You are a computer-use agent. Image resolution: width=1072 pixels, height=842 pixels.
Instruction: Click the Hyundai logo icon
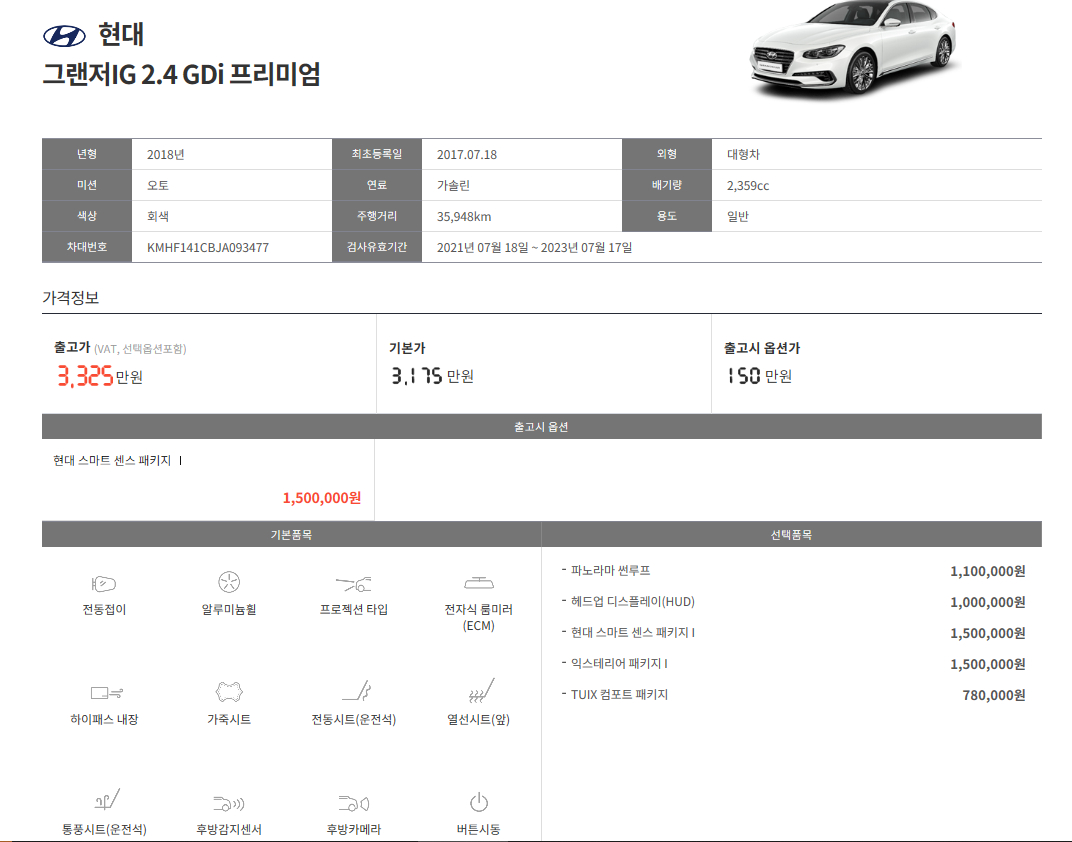pos(64,36)
